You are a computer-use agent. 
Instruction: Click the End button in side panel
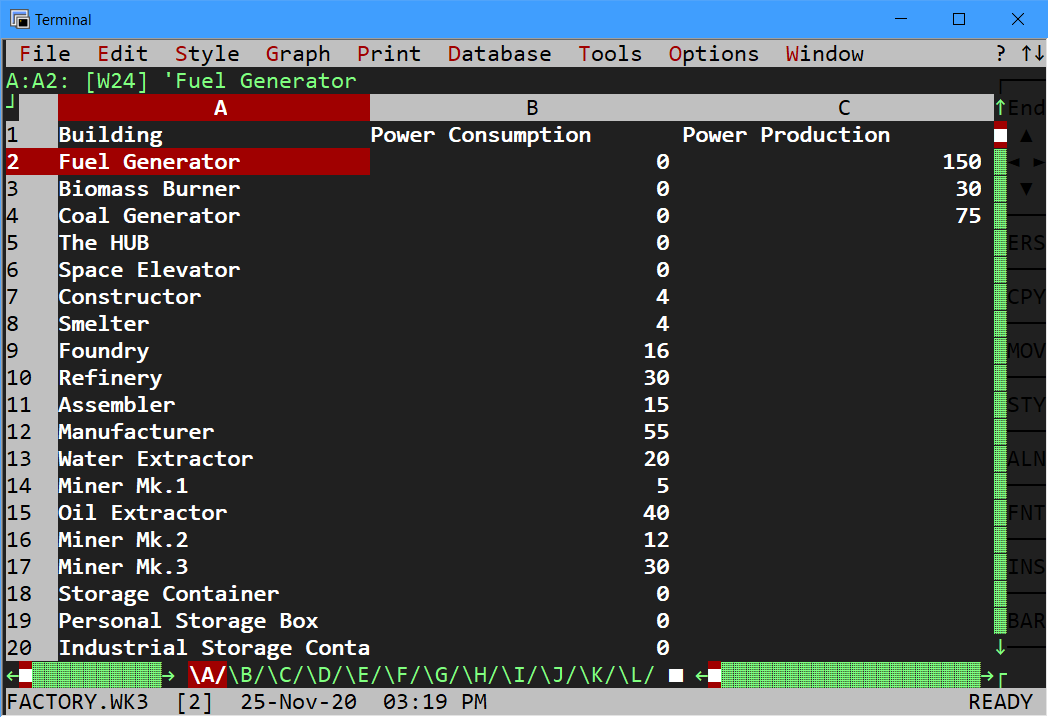coord(1026,108)
